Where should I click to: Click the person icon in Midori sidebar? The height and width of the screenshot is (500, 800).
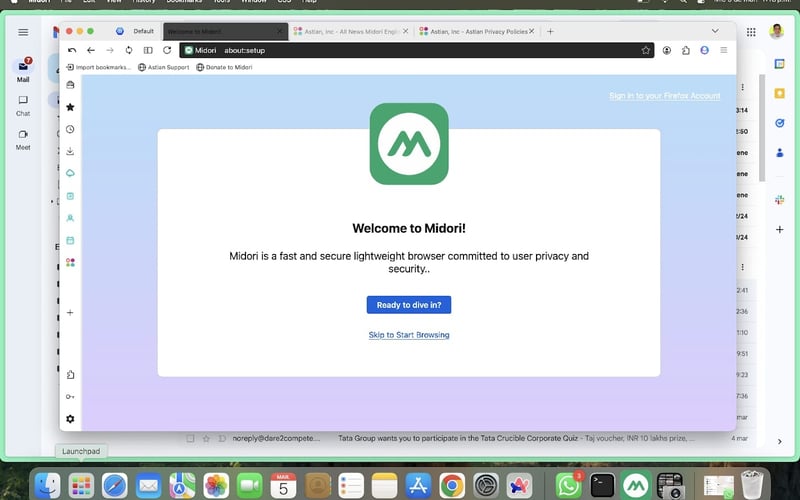tap(70, 218)
